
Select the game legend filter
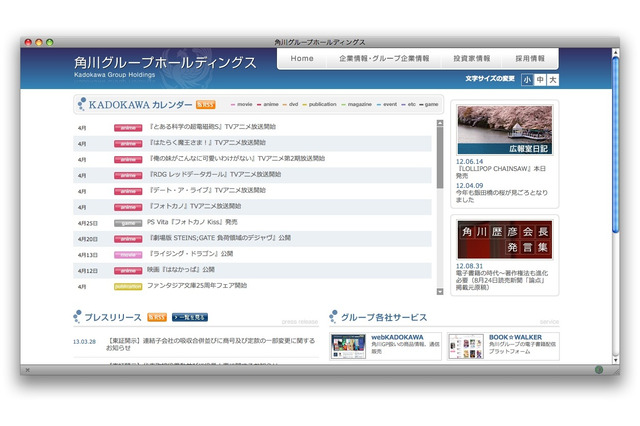[x=429, y=104]
